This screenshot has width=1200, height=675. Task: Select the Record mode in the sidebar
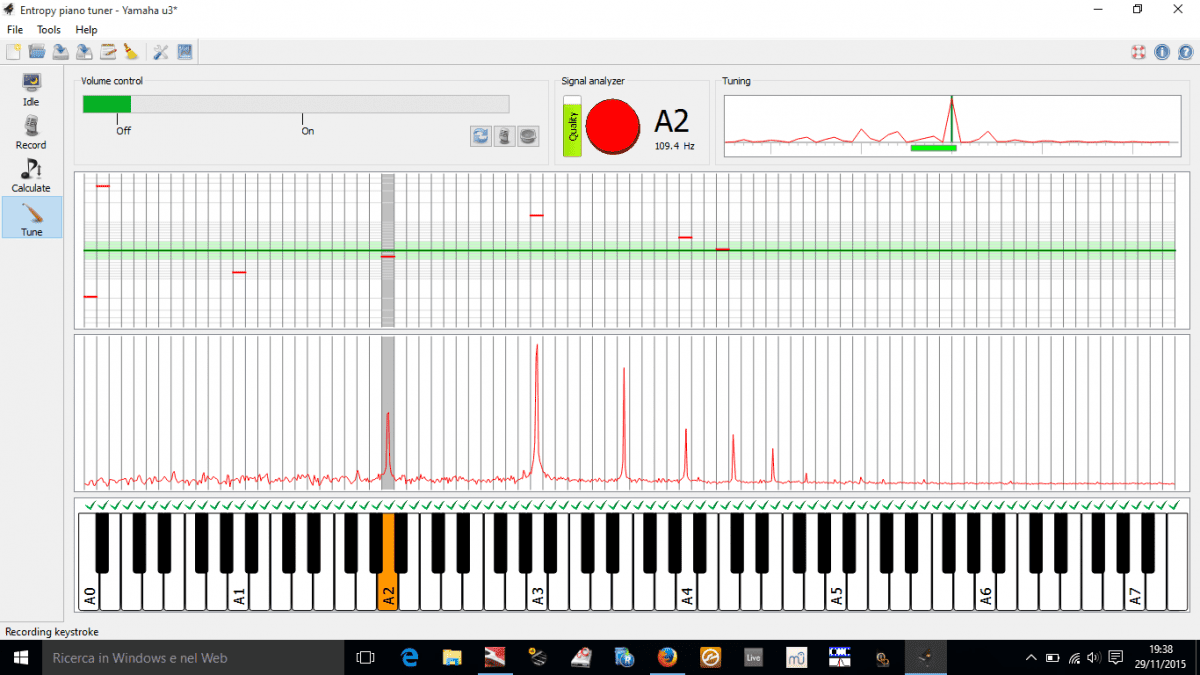coord(31,133)
